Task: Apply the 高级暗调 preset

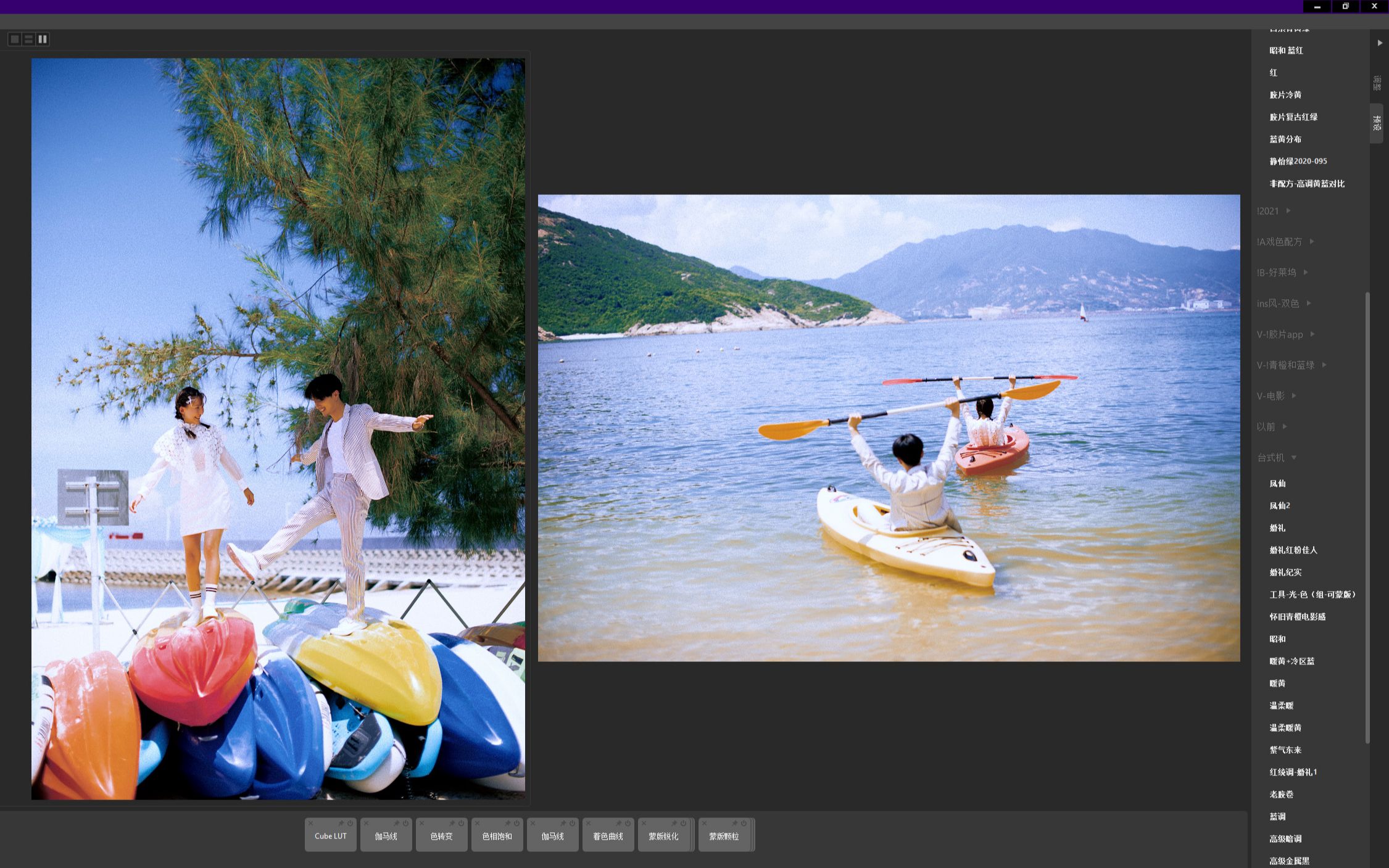Action: click(x=1285, y=839)
